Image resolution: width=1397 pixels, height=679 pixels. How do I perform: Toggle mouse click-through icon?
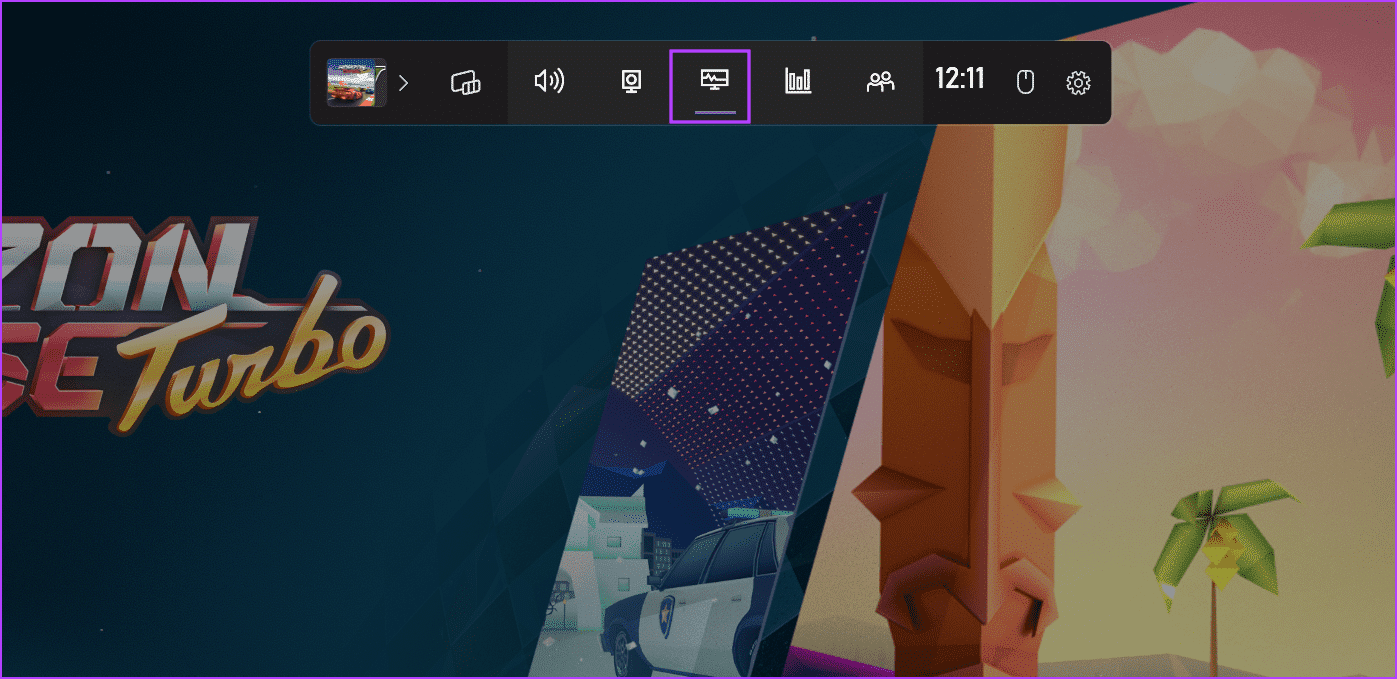(1025, 83)
